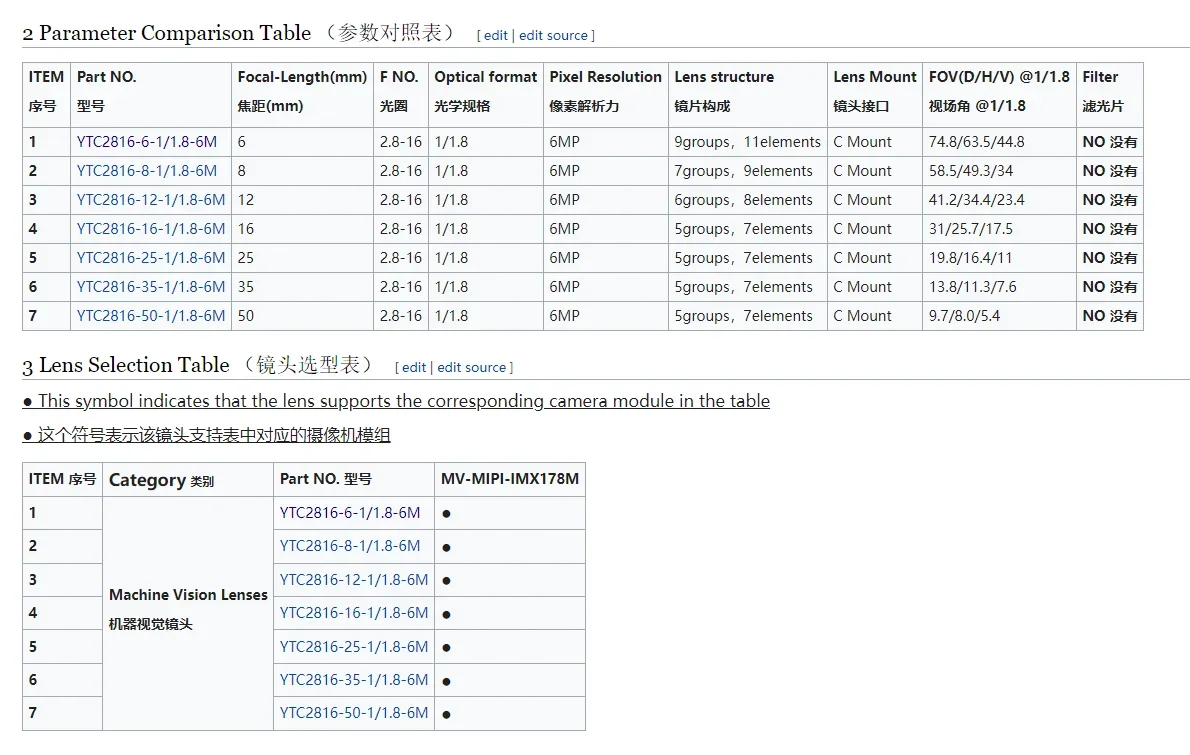Click edit link beside Parameter Comparison Table heading

(496, 35)
